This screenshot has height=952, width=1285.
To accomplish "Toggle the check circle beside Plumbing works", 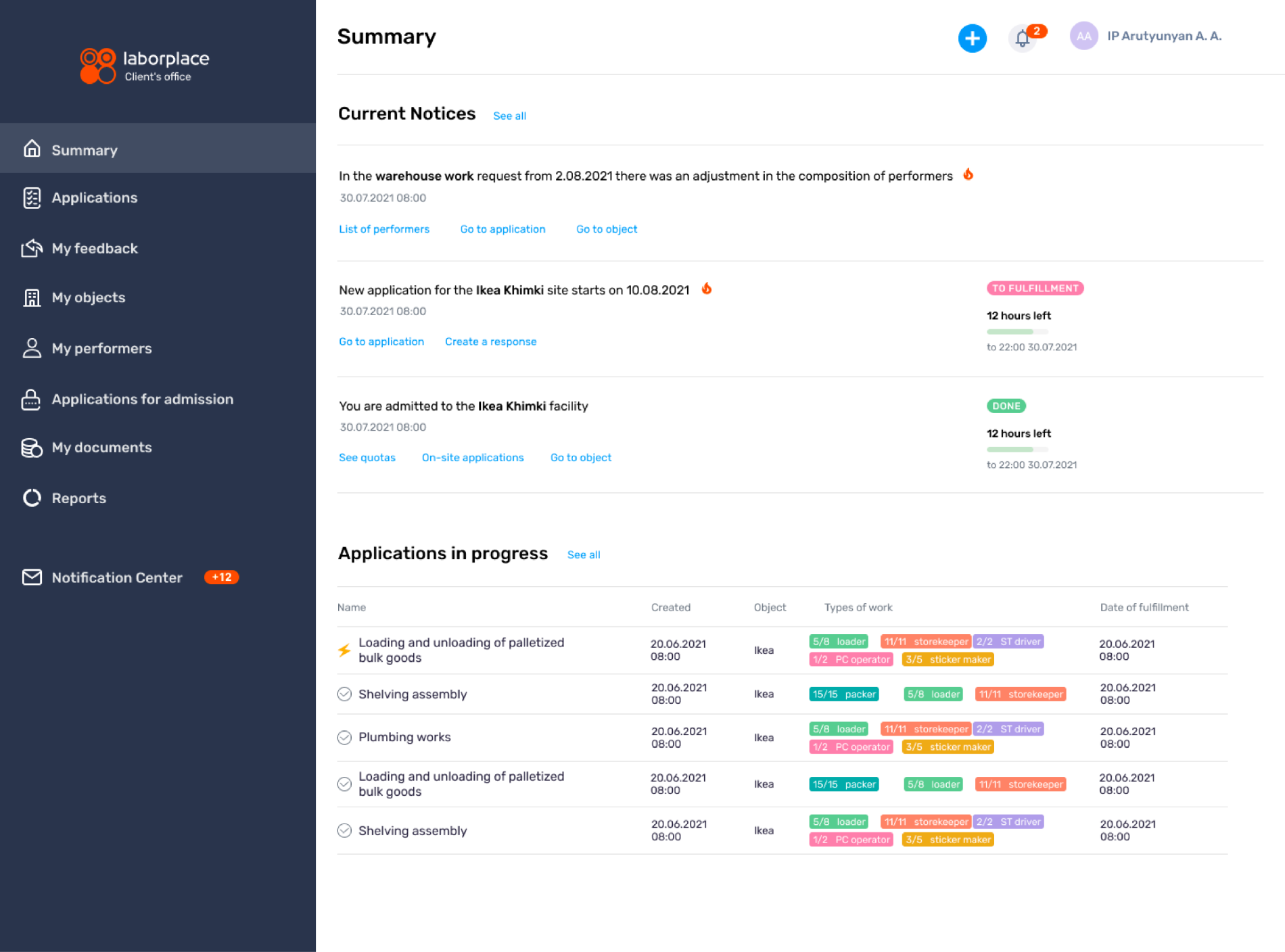I will [x=344, y=738].
